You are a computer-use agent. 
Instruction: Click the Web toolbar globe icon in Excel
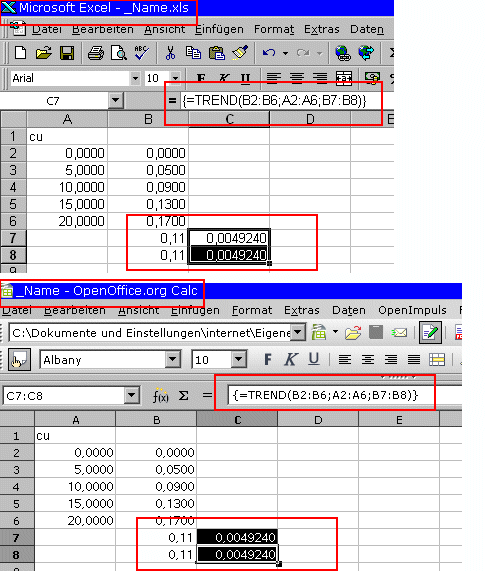[366, 53]
